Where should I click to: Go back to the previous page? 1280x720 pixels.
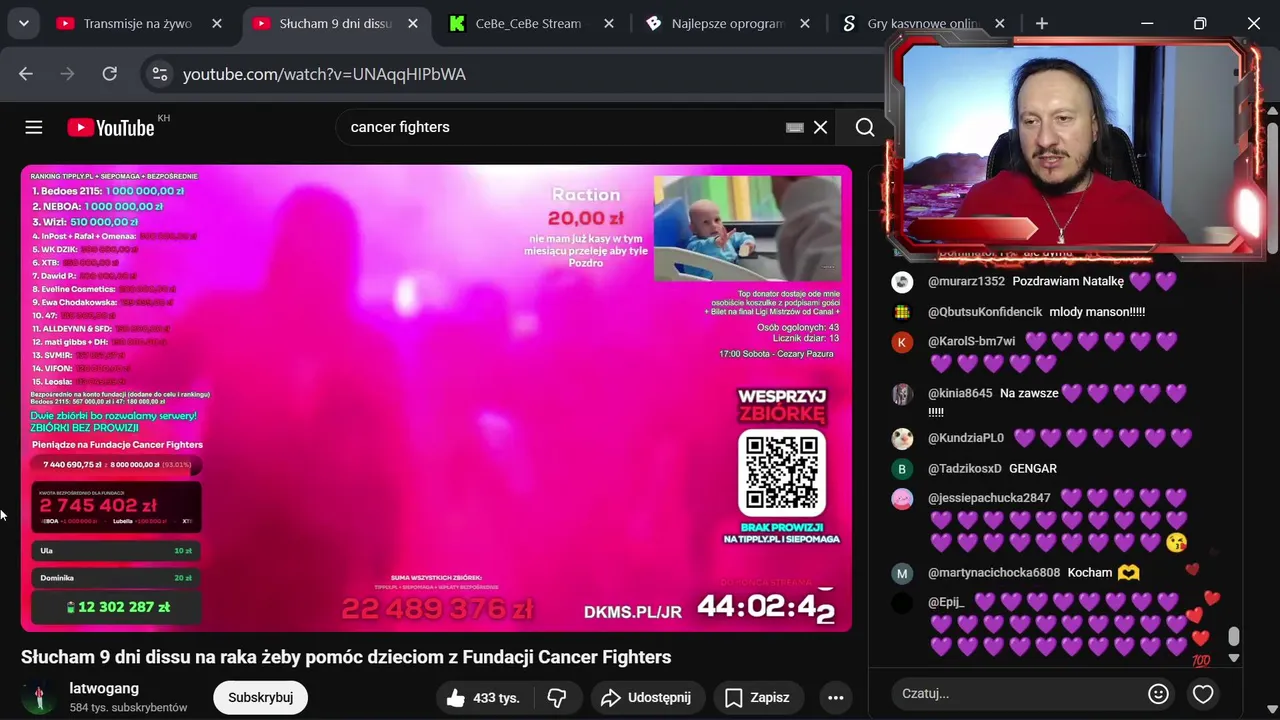(26, 74)
